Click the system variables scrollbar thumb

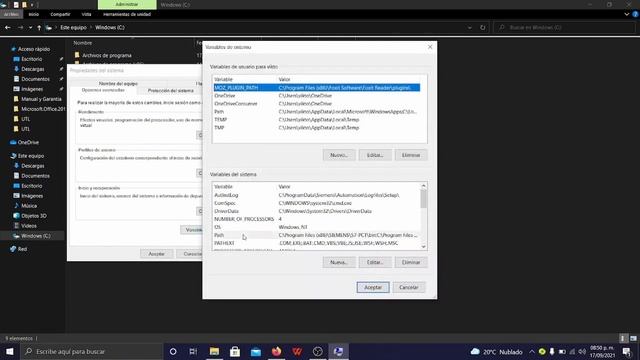(x=423, y=200)
